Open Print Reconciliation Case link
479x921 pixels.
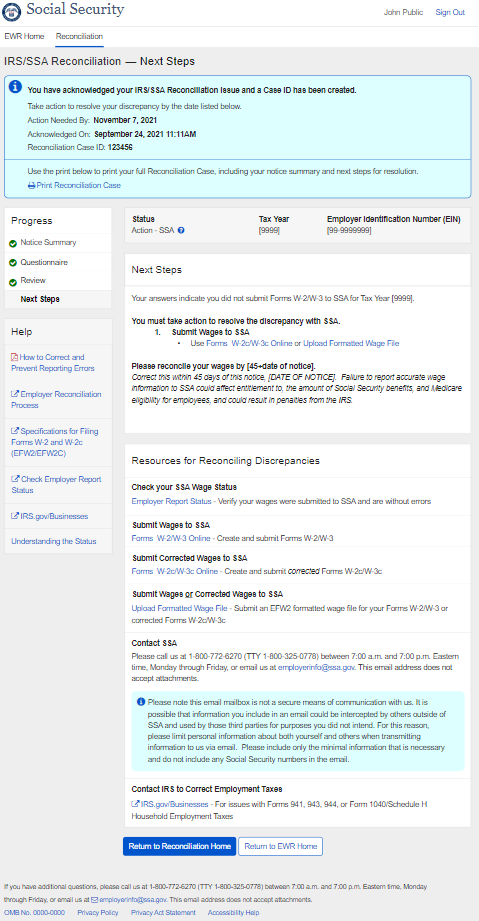coord(79,186)
